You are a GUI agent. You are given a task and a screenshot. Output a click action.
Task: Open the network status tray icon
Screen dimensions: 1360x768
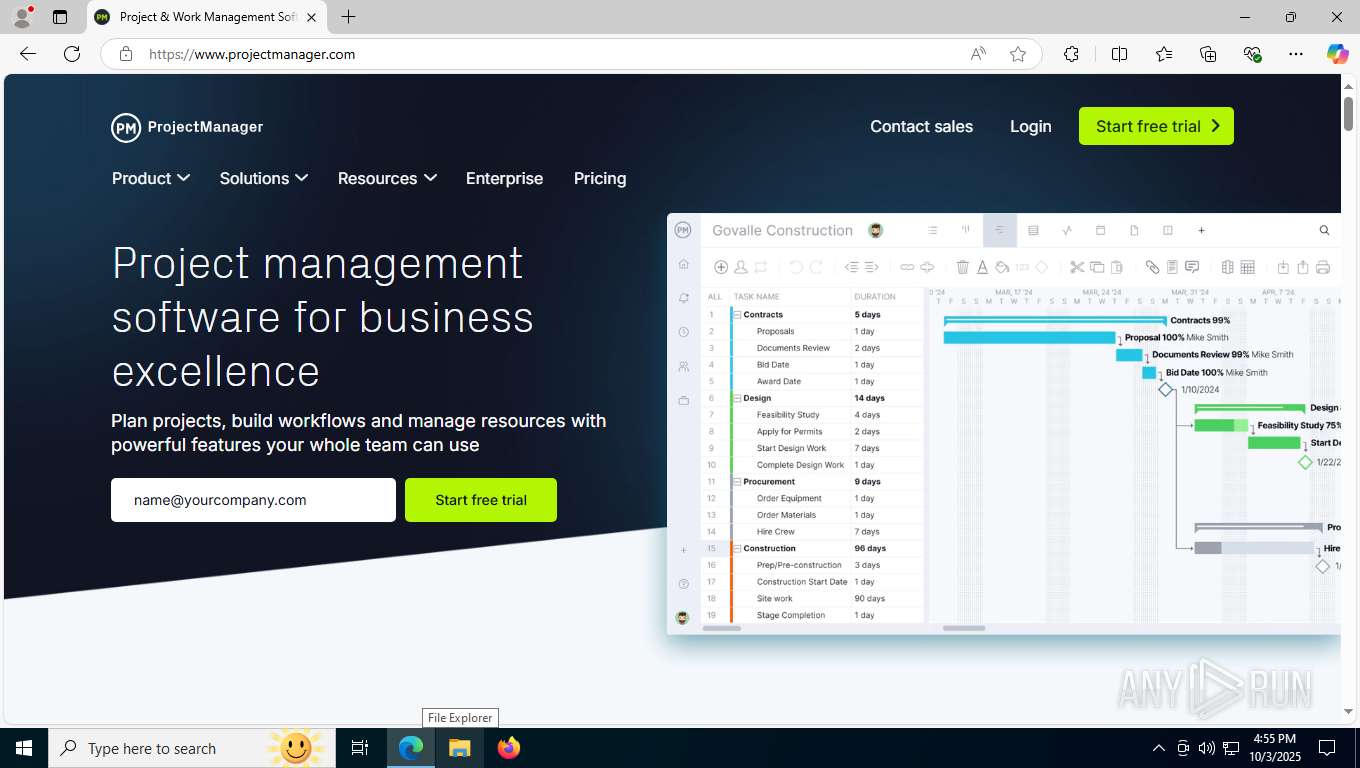point(1231,748)
